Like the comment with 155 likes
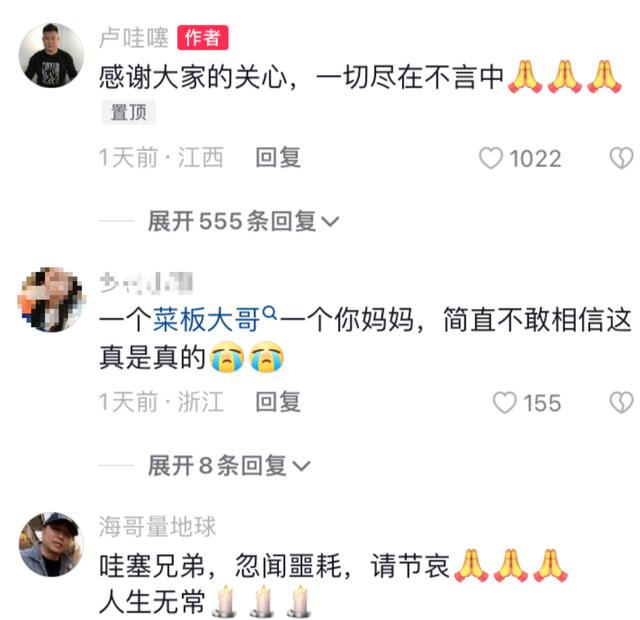This screenshot has height=620, width=640. coord(504,403)
